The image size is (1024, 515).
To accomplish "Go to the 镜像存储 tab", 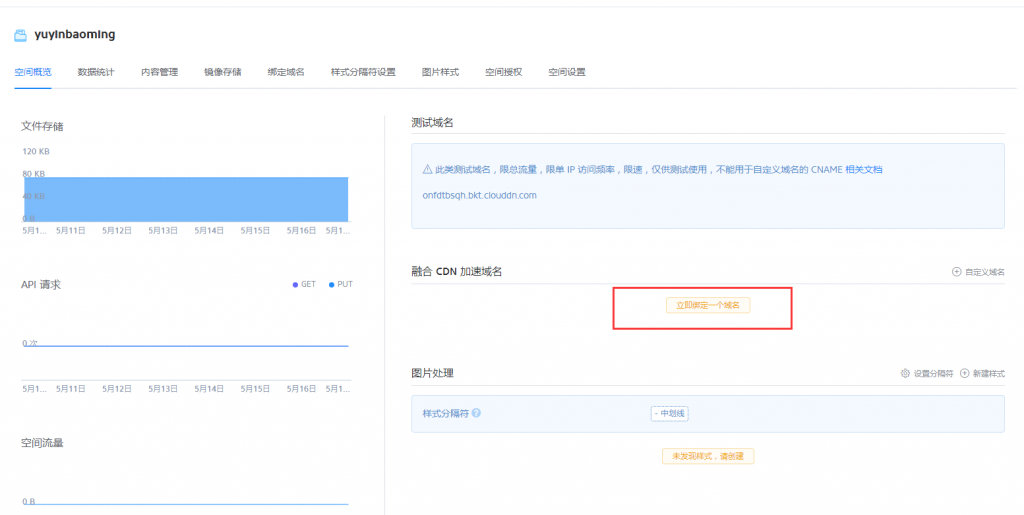I will click(x=222, y=72).
